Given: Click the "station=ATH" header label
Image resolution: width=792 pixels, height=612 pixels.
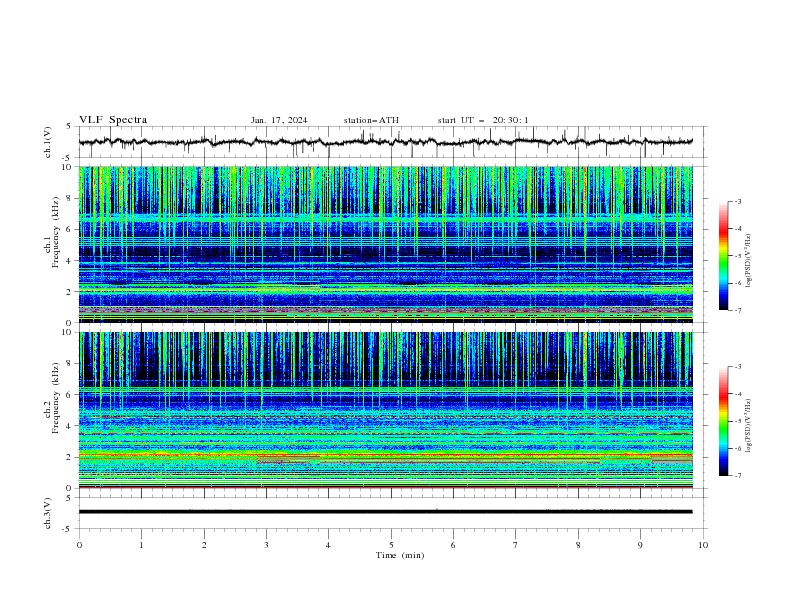Looking at the screenshot, I should [371, 120].
